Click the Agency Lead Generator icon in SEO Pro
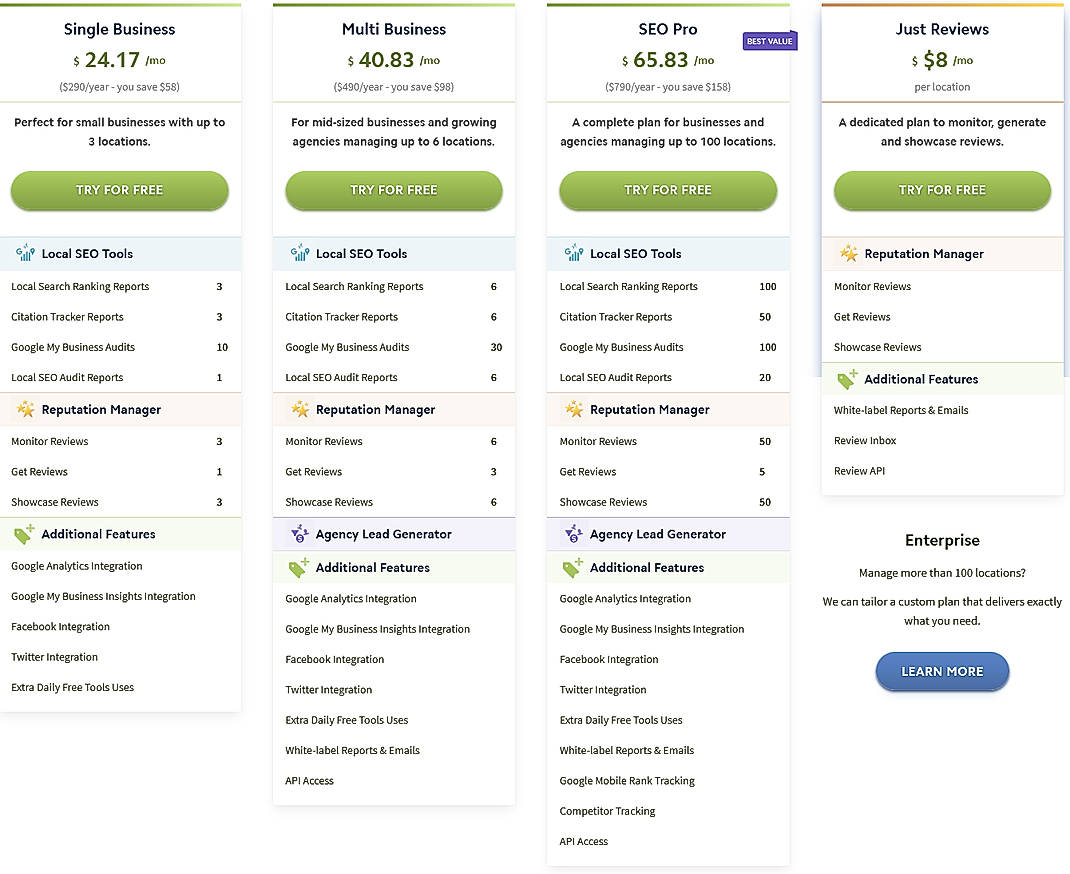This screenshot has height=874, width=1070. point(573,534)
